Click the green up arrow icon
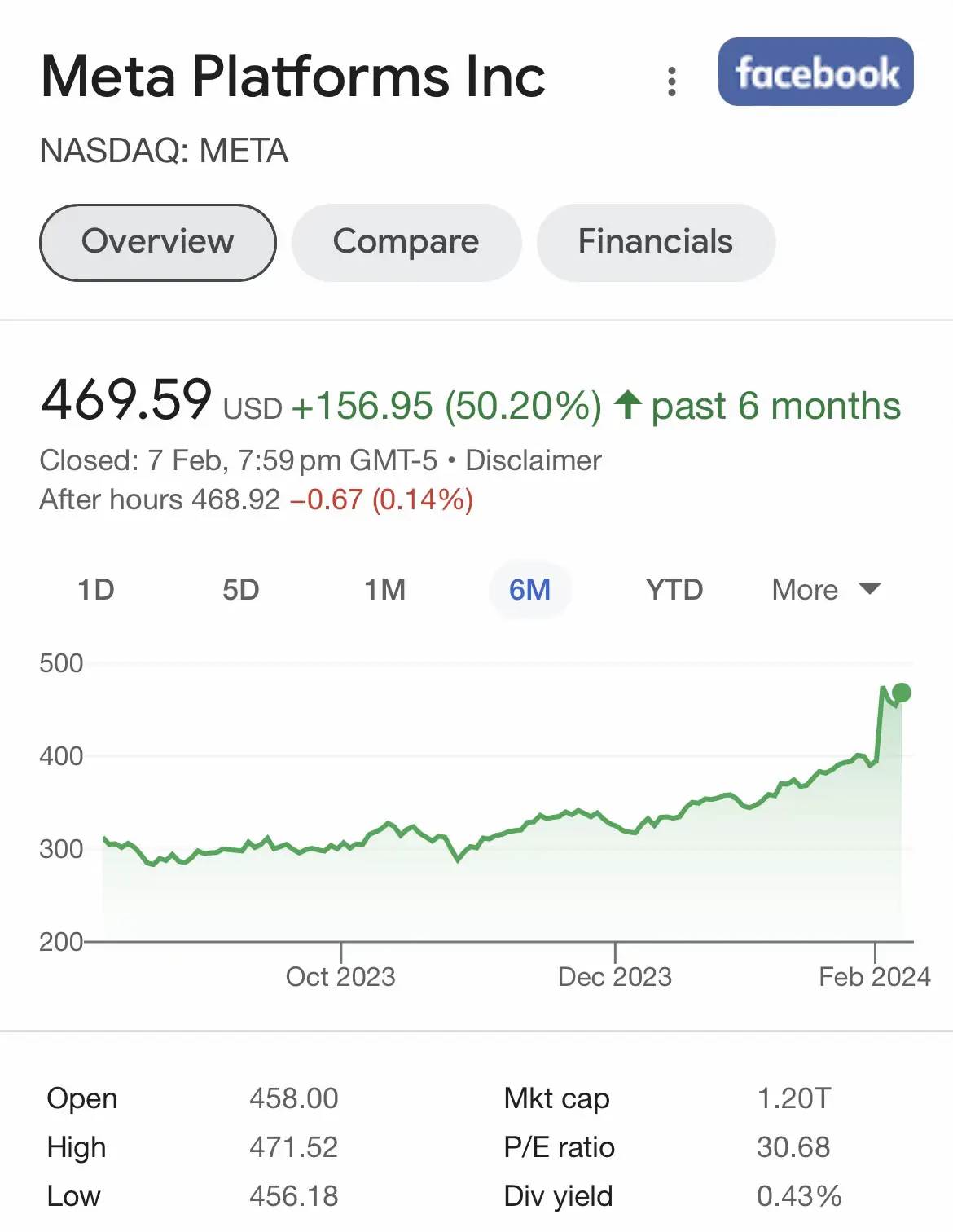 [627, 405]
